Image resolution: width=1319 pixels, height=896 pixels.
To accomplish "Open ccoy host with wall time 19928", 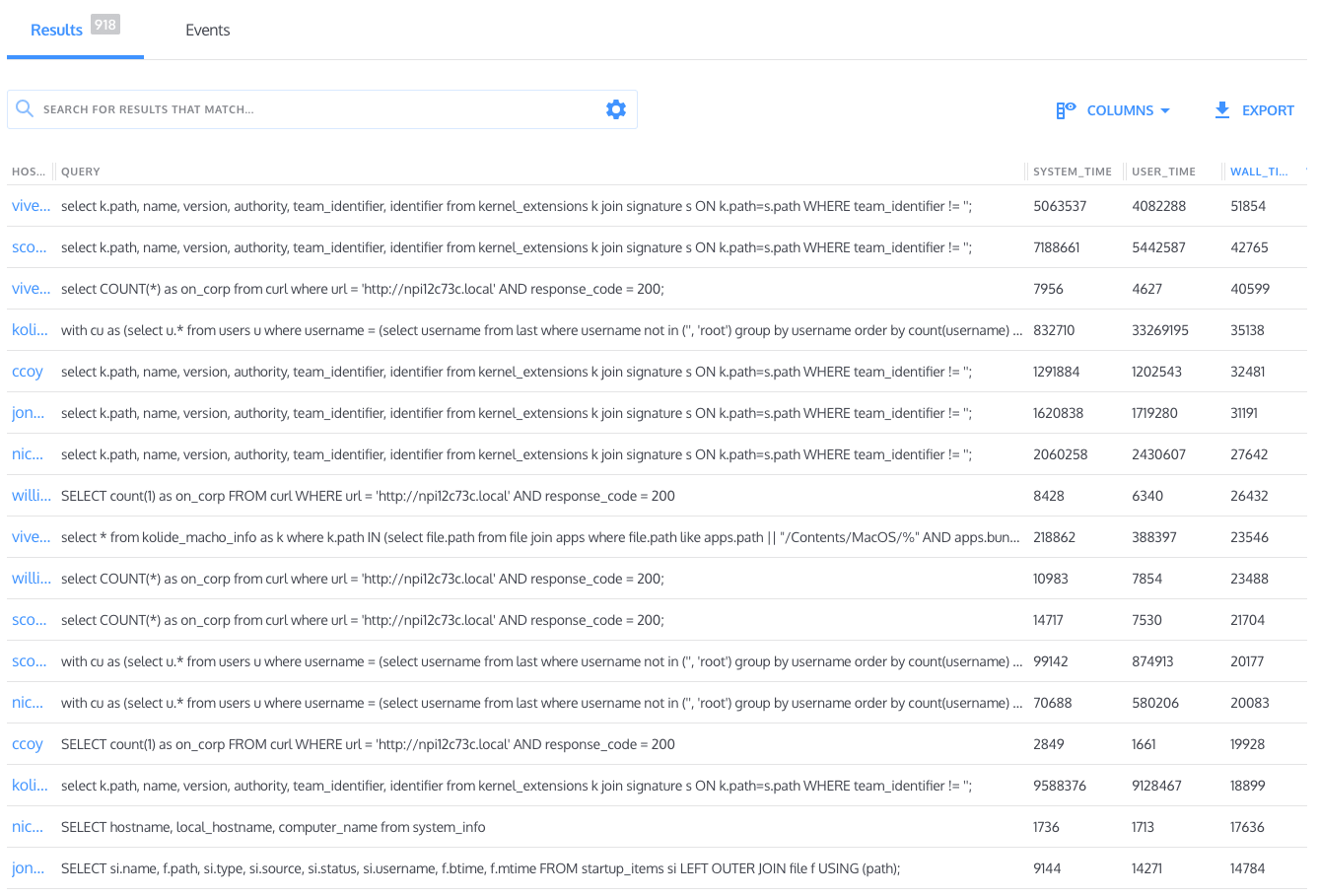I will [x=28, y=744].
